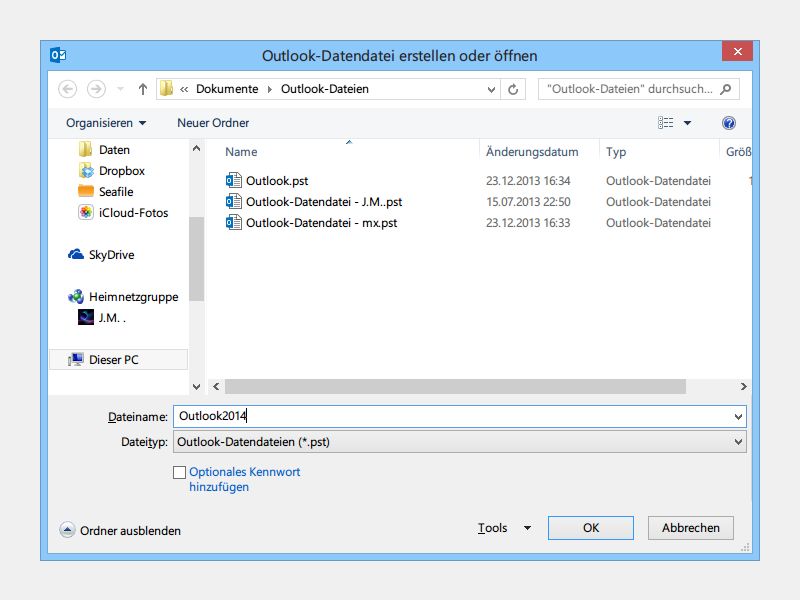Open the Dateiname dropdown arrow

coord(738,417)
